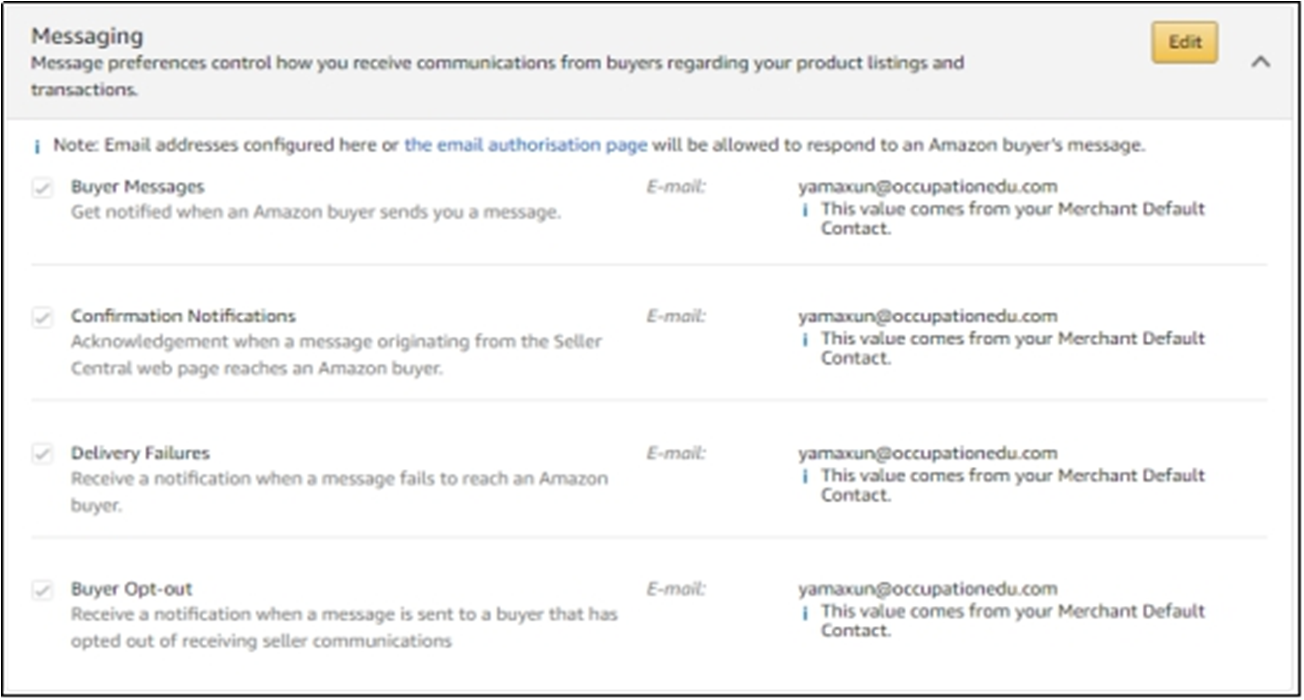This screenshot has width=1304, height=700.
Task: Click the info icon beside the Note text
Action: [37, 146]
